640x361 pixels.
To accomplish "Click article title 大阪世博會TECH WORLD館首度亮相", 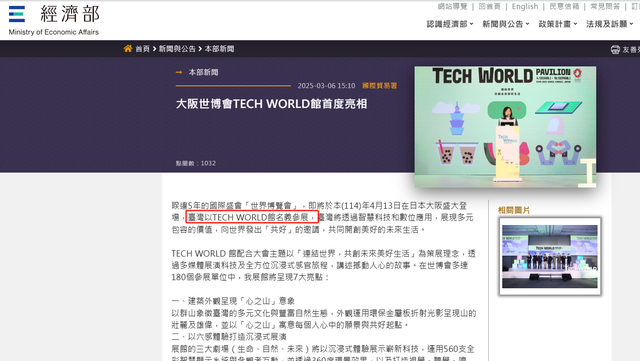I will pos(271,104).
